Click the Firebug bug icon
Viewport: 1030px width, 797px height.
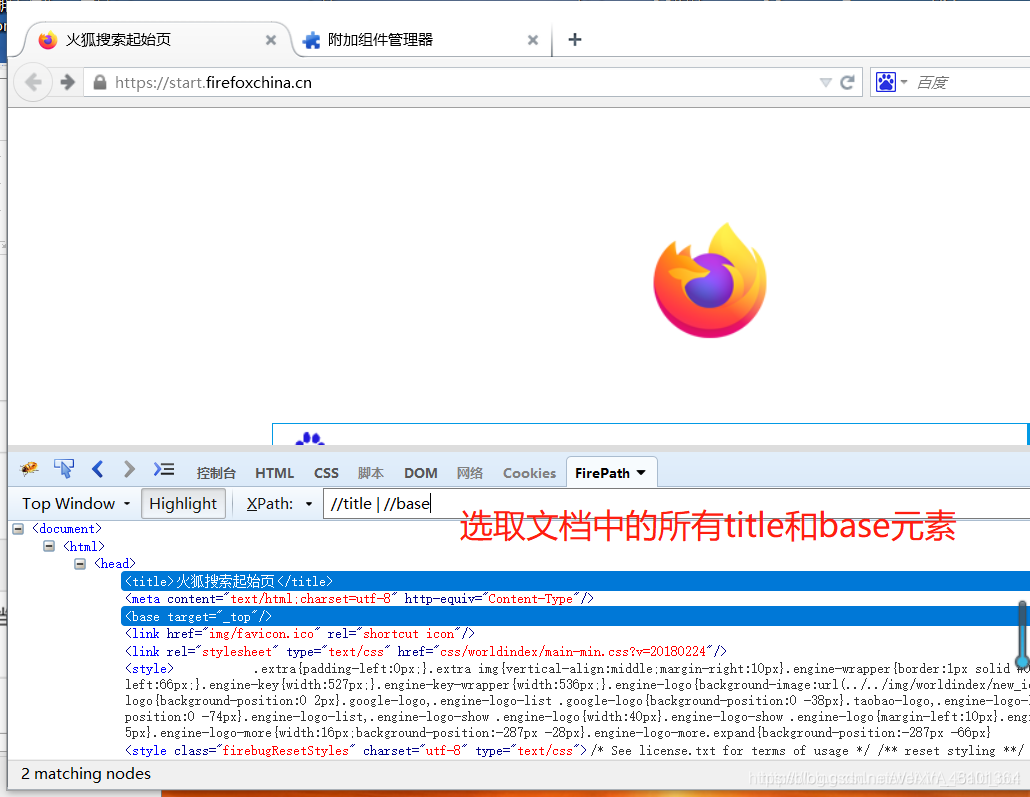coord(29,468)
